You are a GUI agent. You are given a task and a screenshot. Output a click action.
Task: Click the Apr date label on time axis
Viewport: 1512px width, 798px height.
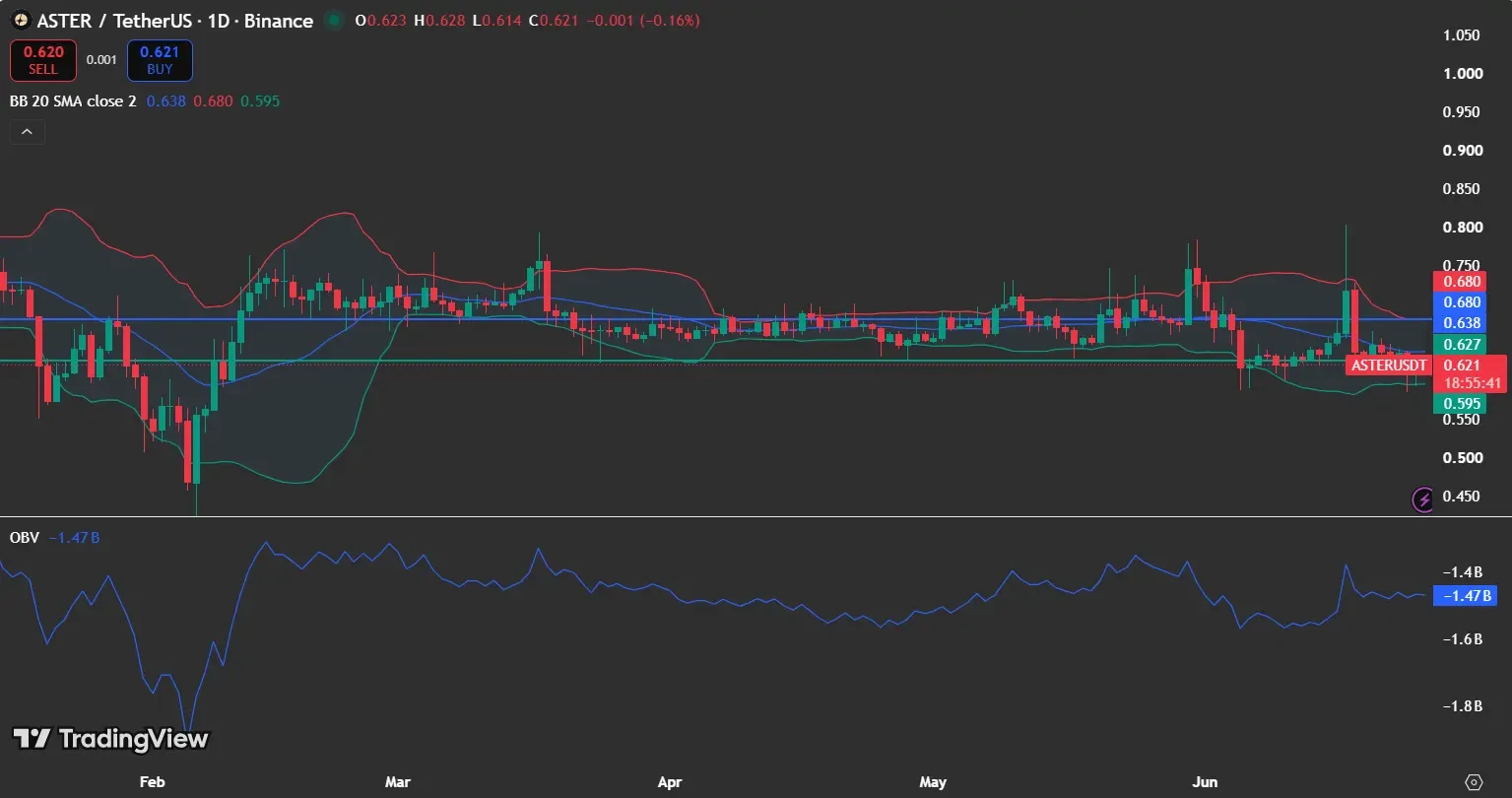[670, 782]
